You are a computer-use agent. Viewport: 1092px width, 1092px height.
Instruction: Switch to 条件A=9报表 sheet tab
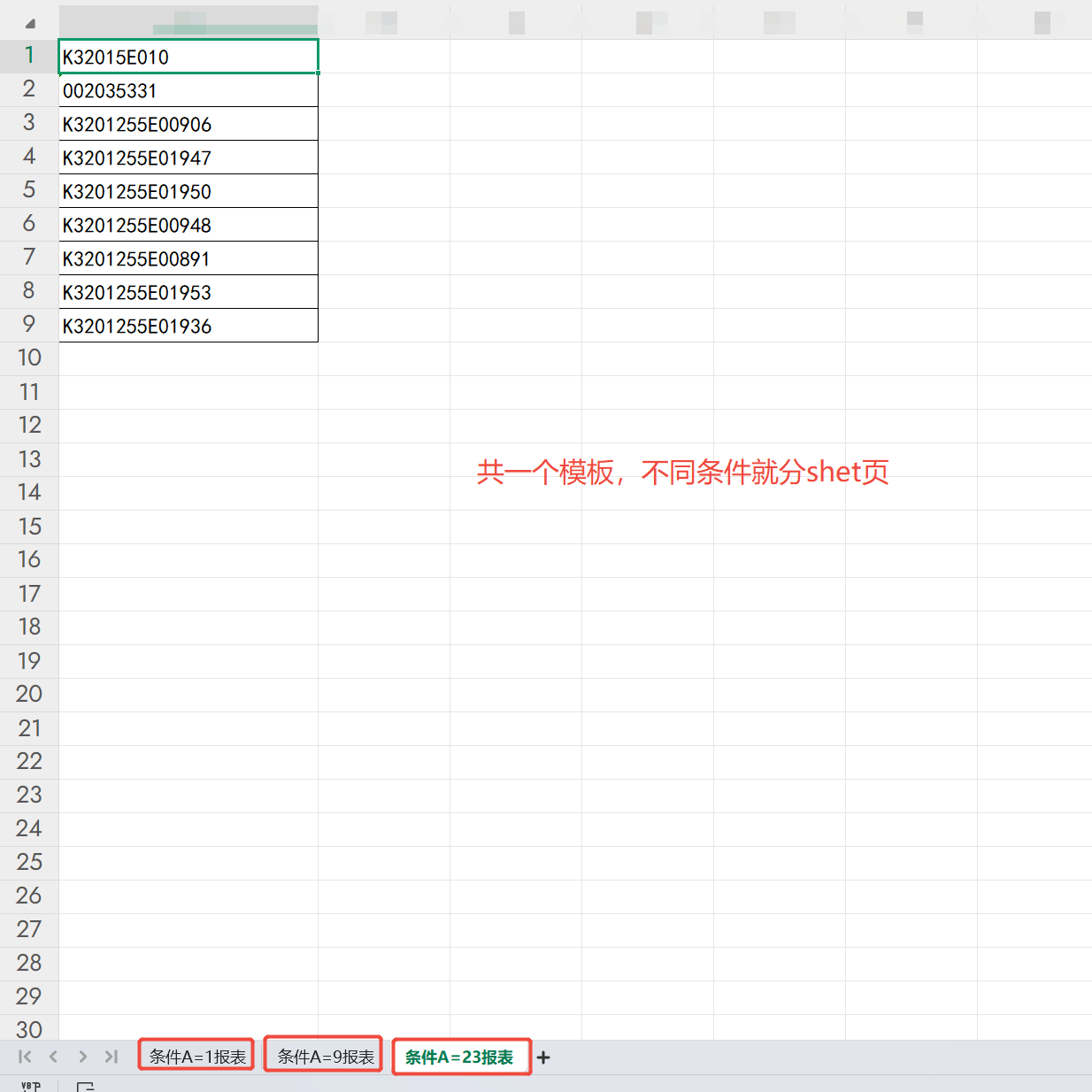(x=324, y=1056)
